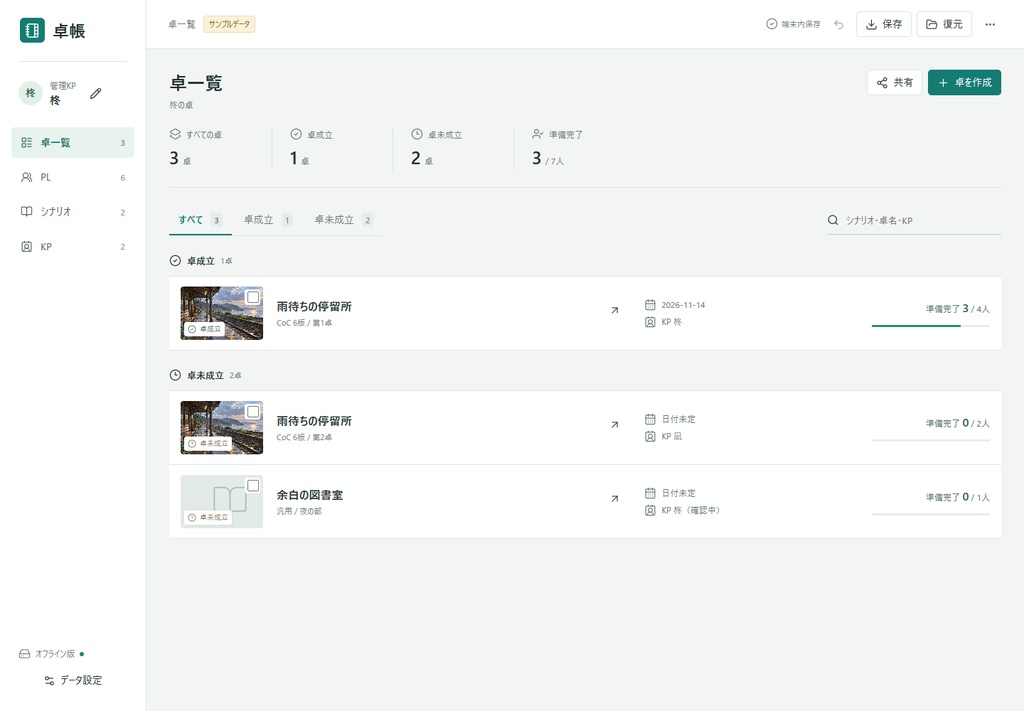The width and height of the screenshot is (1024, 711).
Task: Click the 雨待ちの停留所 第1卓 thumbnail image
Action: pyautogui.click(x=221, y=313)
